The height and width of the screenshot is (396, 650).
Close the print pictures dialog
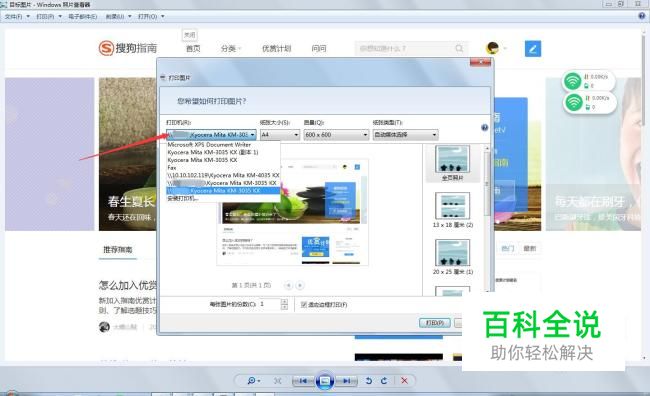tap(480, 62)
